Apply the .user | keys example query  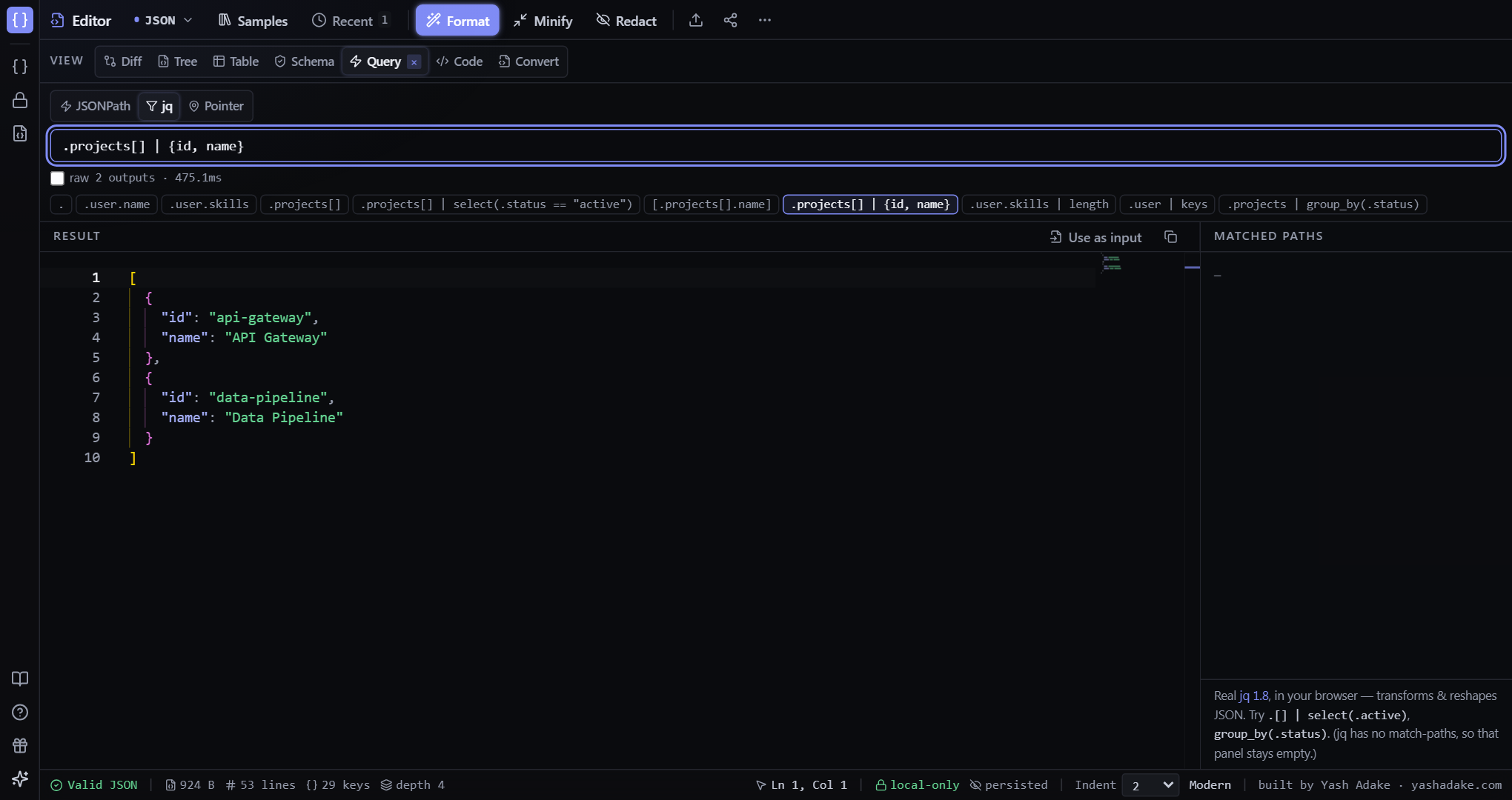(1167, 204)
